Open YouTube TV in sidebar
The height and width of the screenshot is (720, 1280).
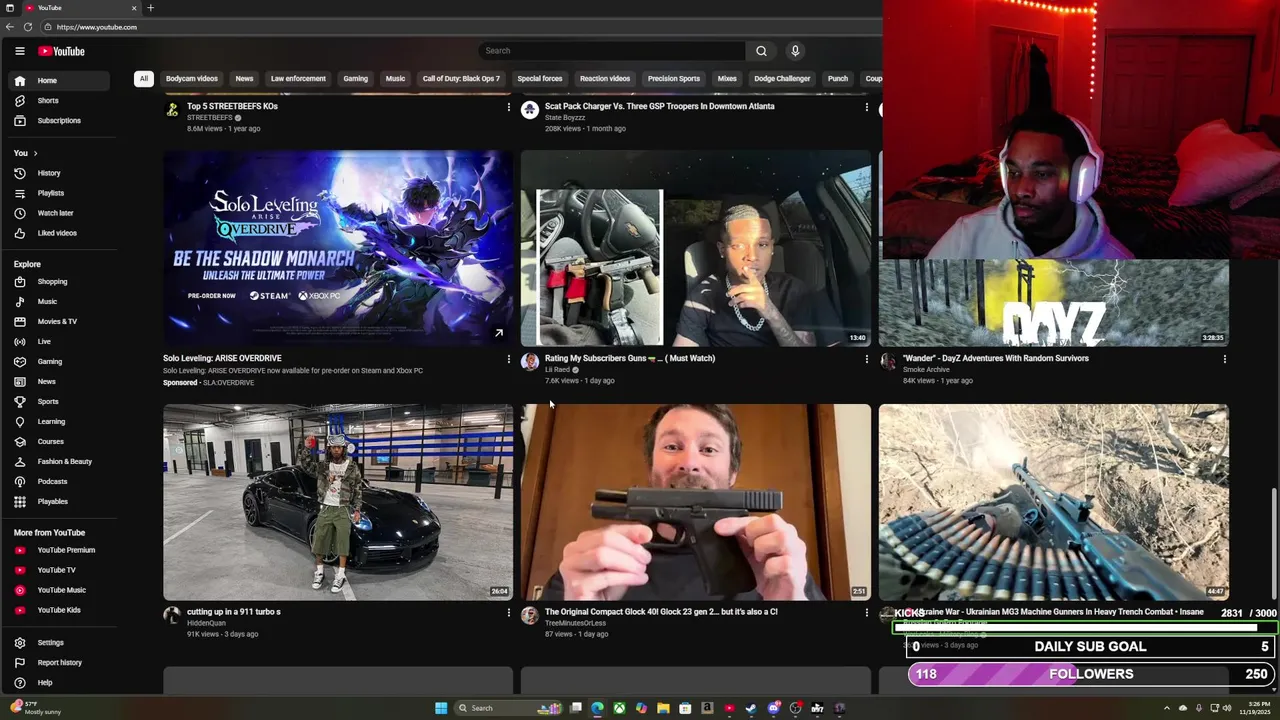59,570
